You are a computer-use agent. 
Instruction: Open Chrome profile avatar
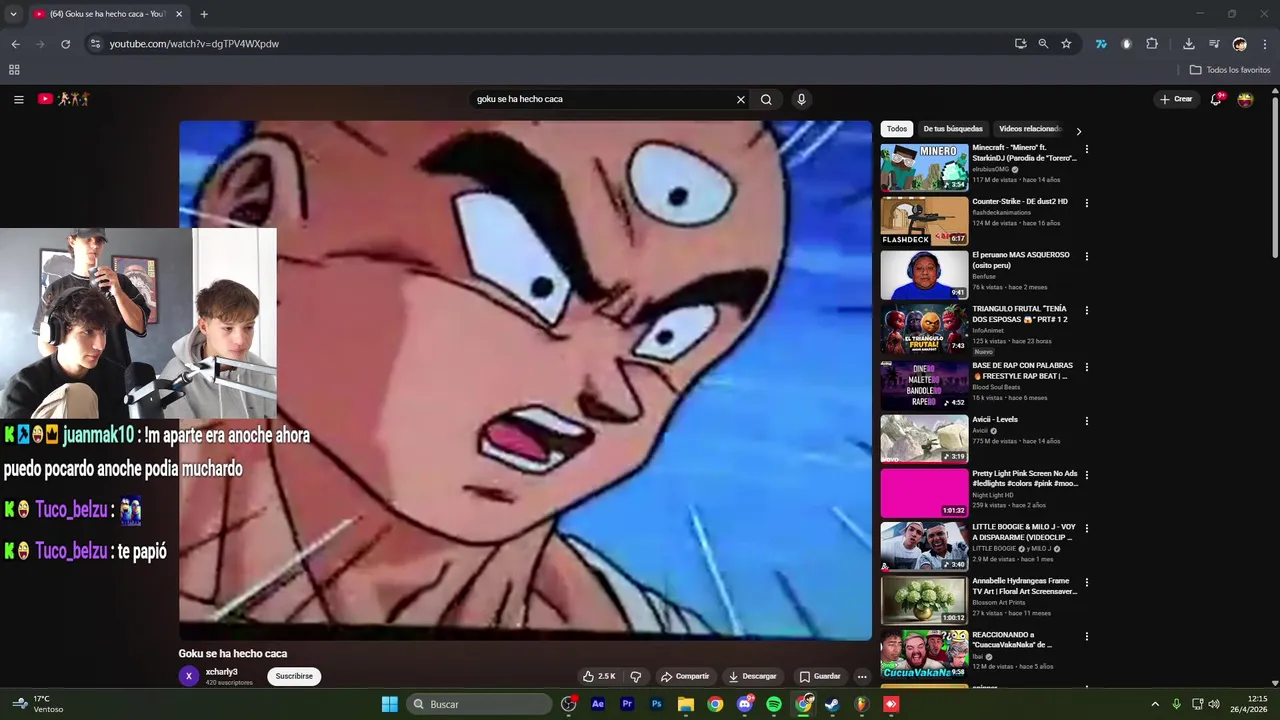tap(1240, 44)
